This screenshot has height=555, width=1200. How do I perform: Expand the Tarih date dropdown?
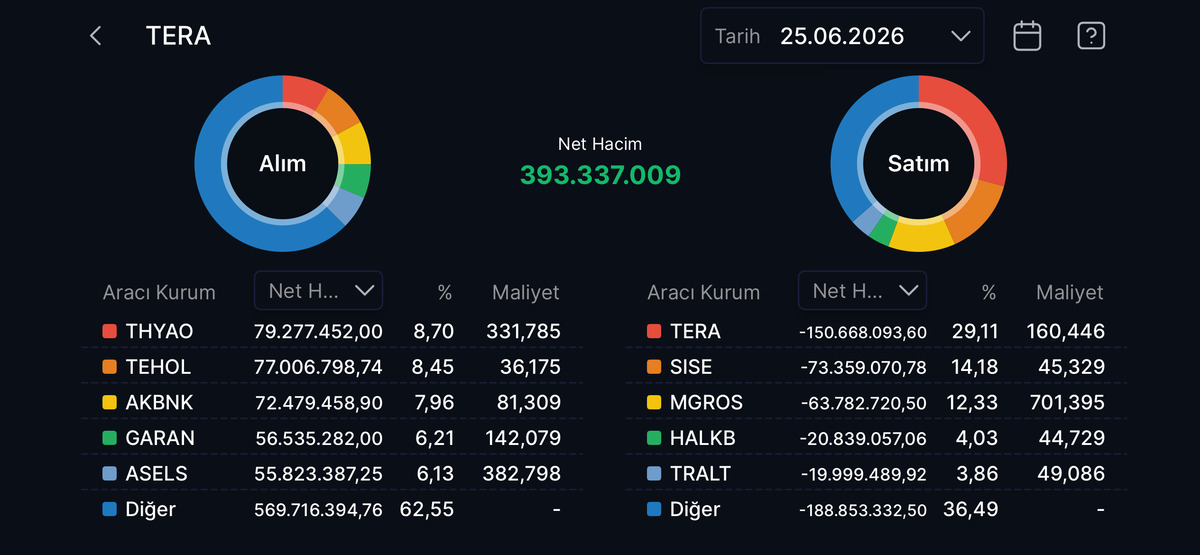(842, 36)
